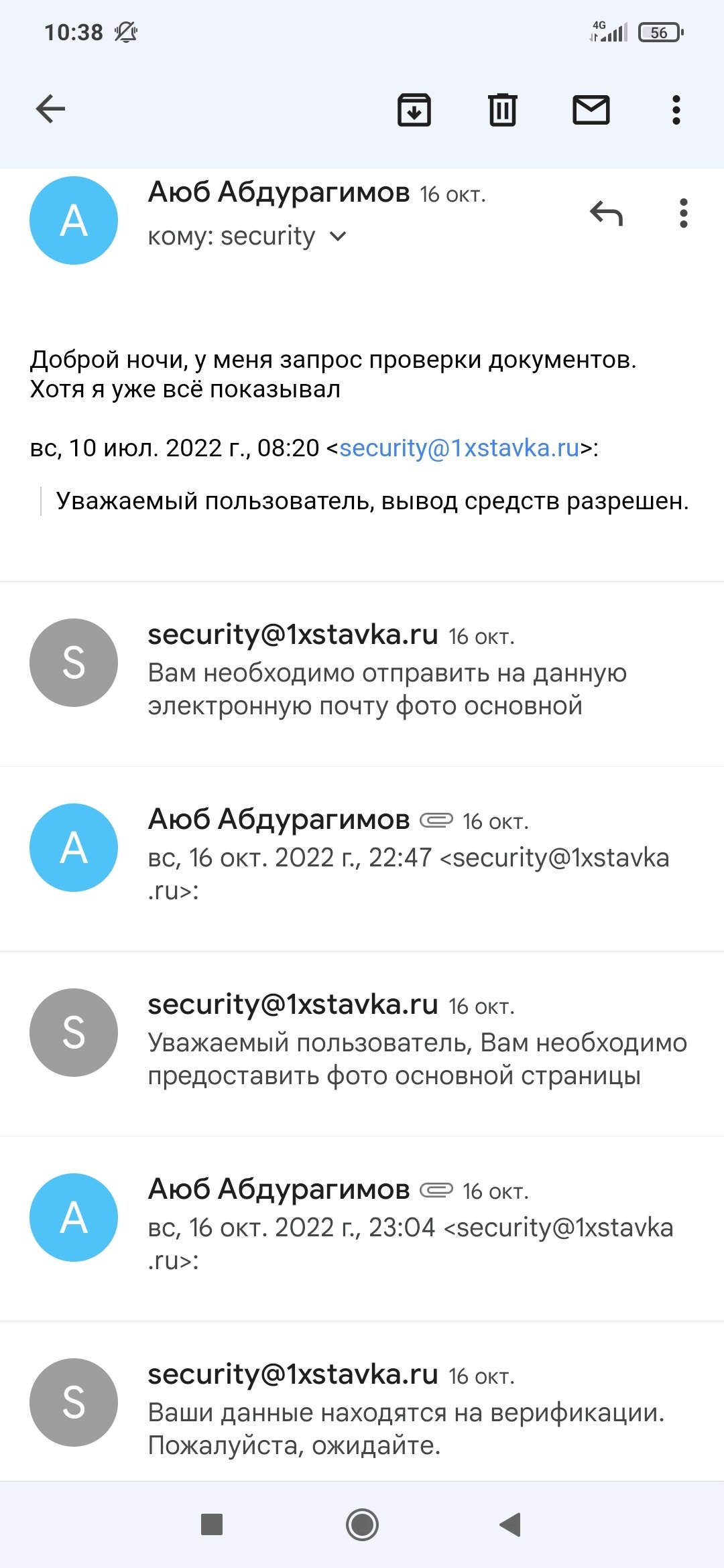Delete the conversation with trash icon

[502, 110]
